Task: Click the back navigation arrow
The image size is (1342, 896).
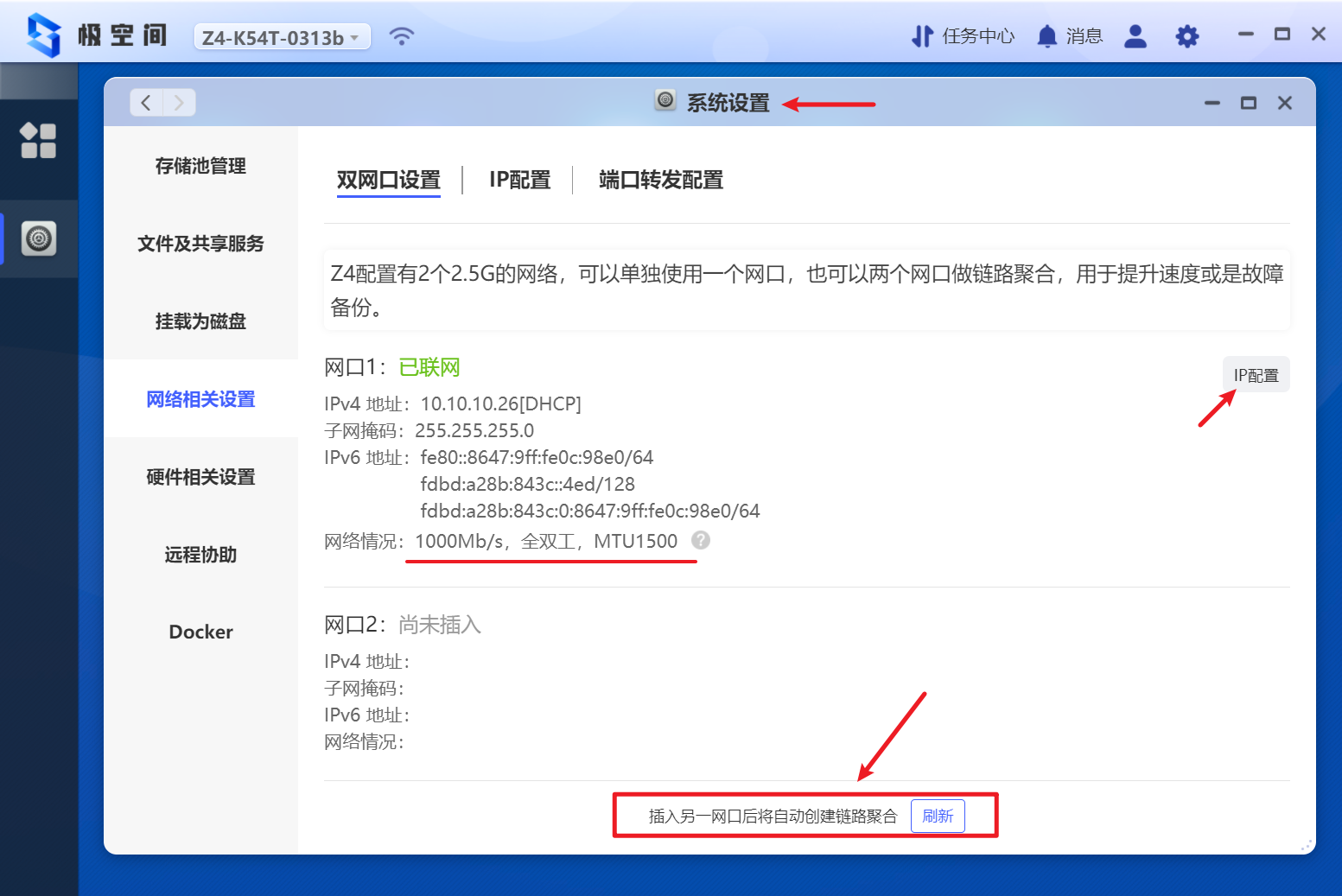Action: click(x=145, y=102)
